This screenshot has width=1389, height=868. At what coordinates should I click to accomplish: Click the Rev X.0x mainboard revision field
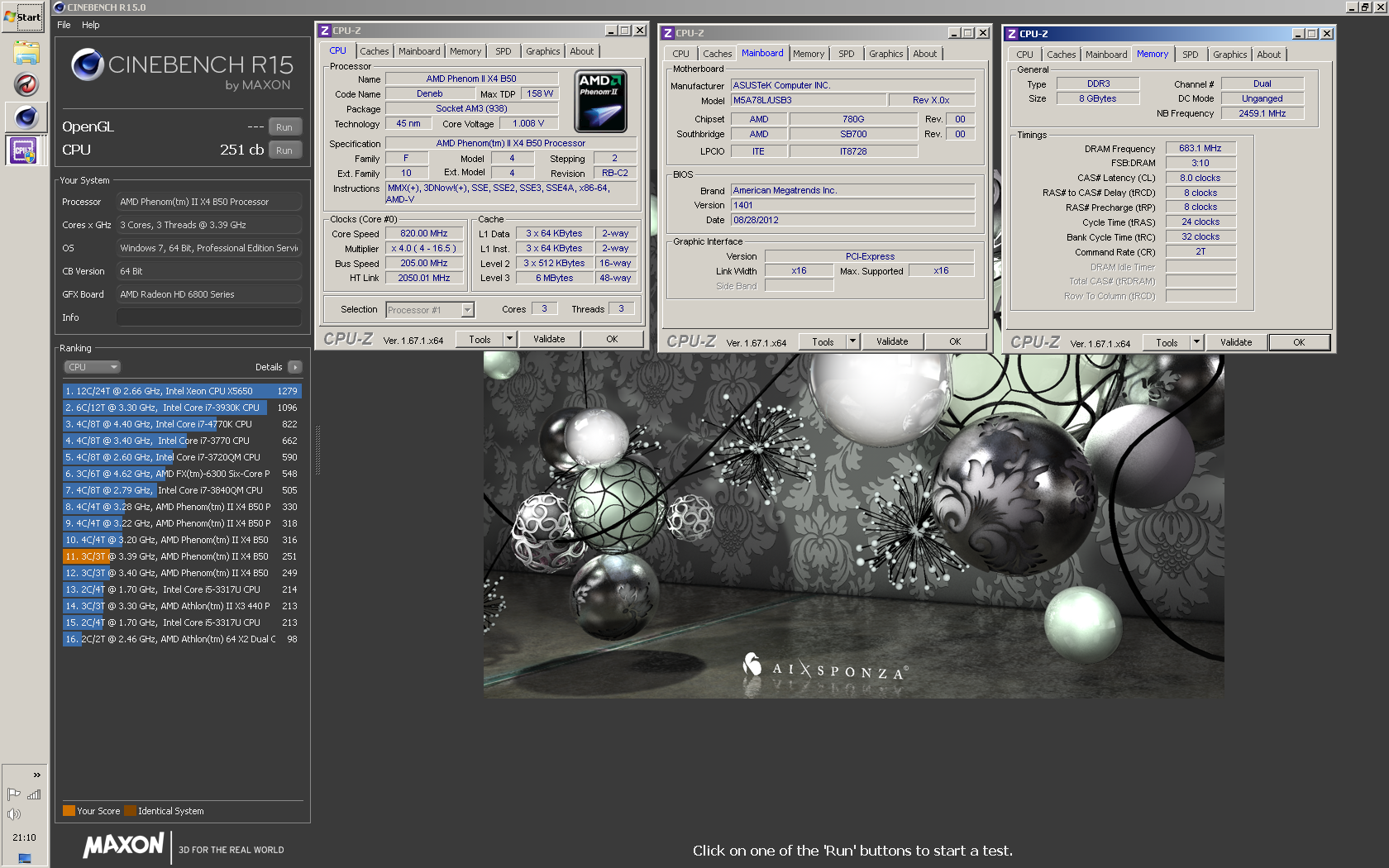pos(931,100)
